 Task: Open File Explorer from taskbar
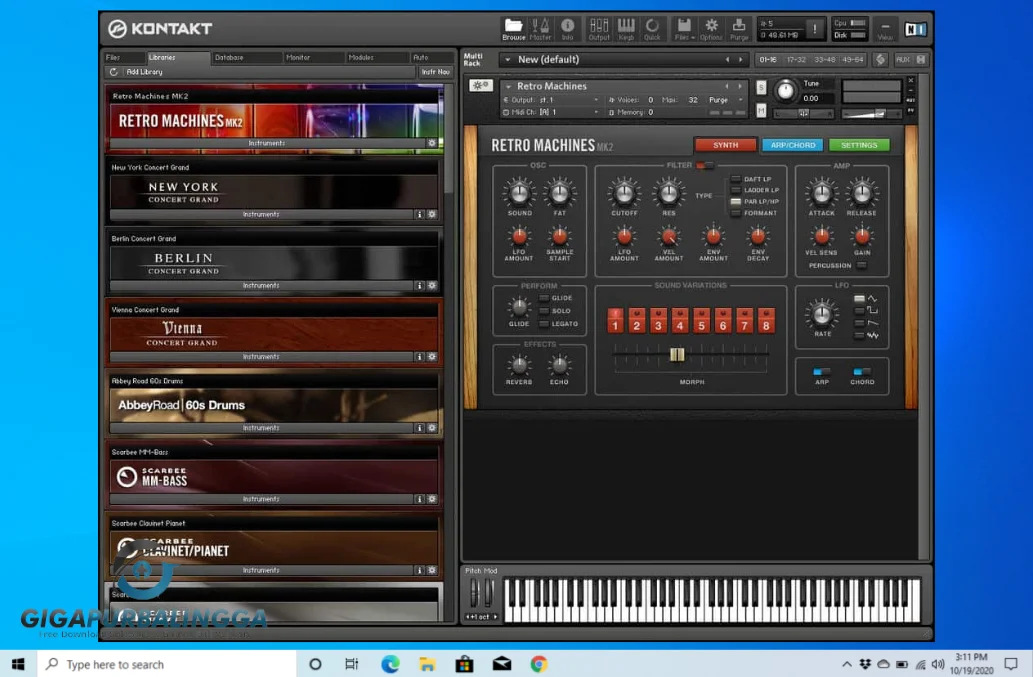(x=427, y=664)
